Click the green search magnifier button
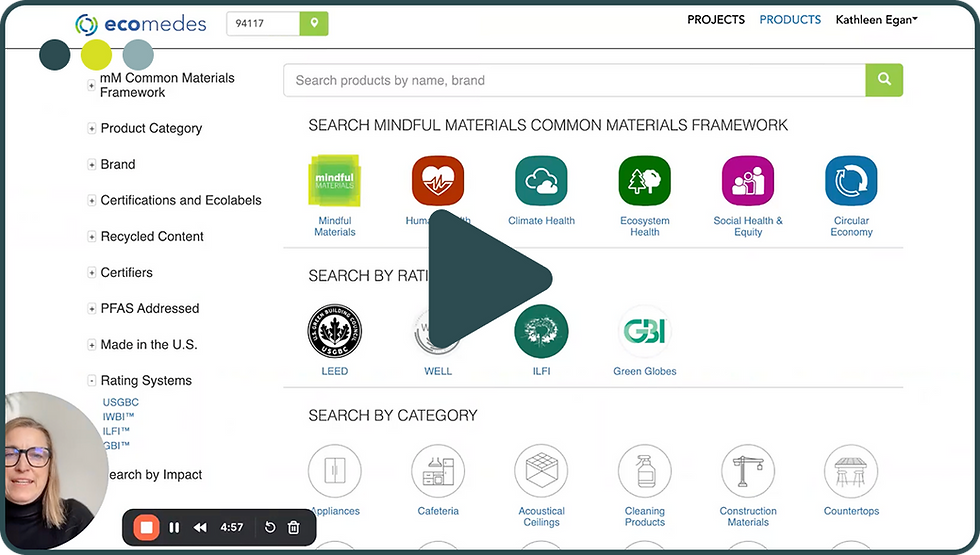Image resolution: width=980 pixels, height=555 pixels. coord(884,80)
